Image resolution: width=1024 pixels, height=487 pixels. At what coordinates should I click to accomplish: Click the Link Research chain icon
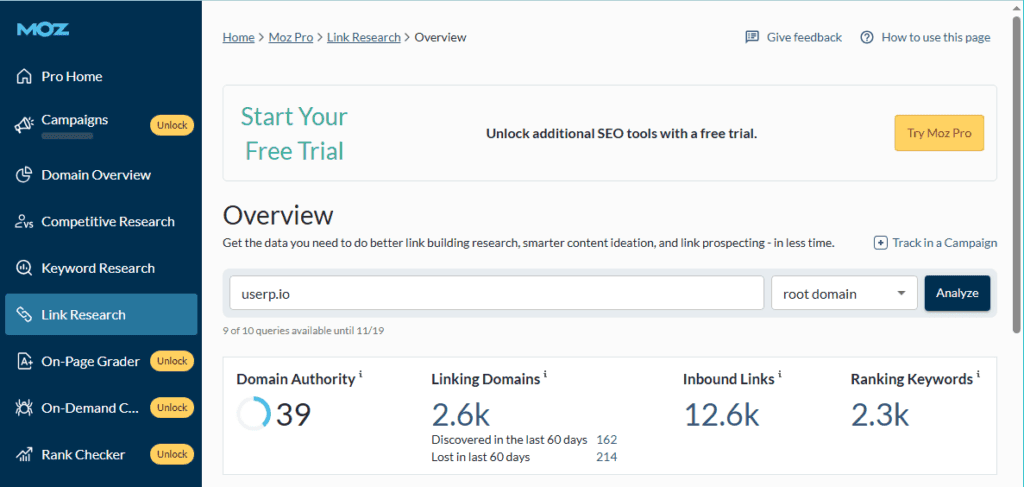[x=24, y=315]
